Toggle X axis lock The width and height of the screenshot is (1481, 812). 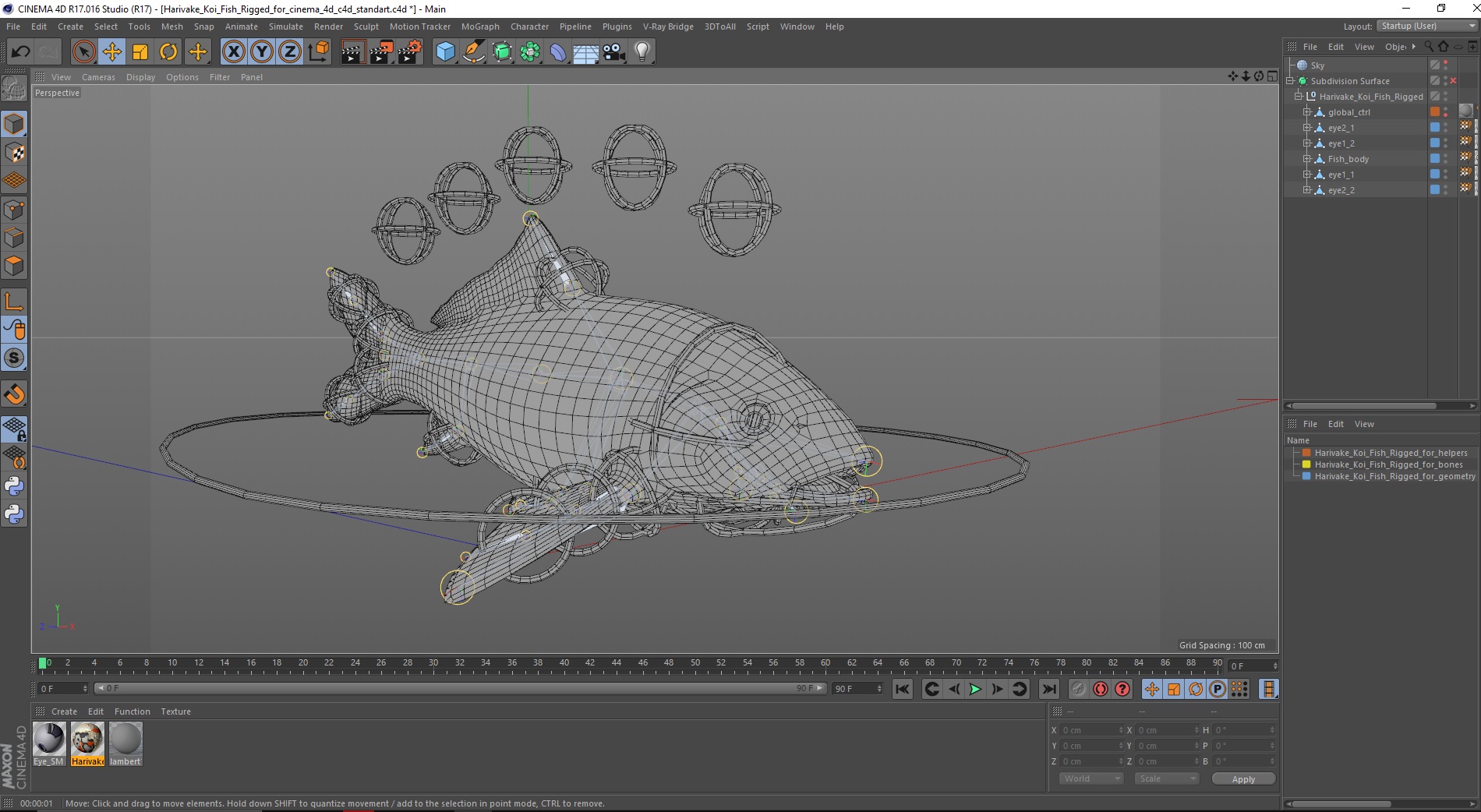[233, 52]
